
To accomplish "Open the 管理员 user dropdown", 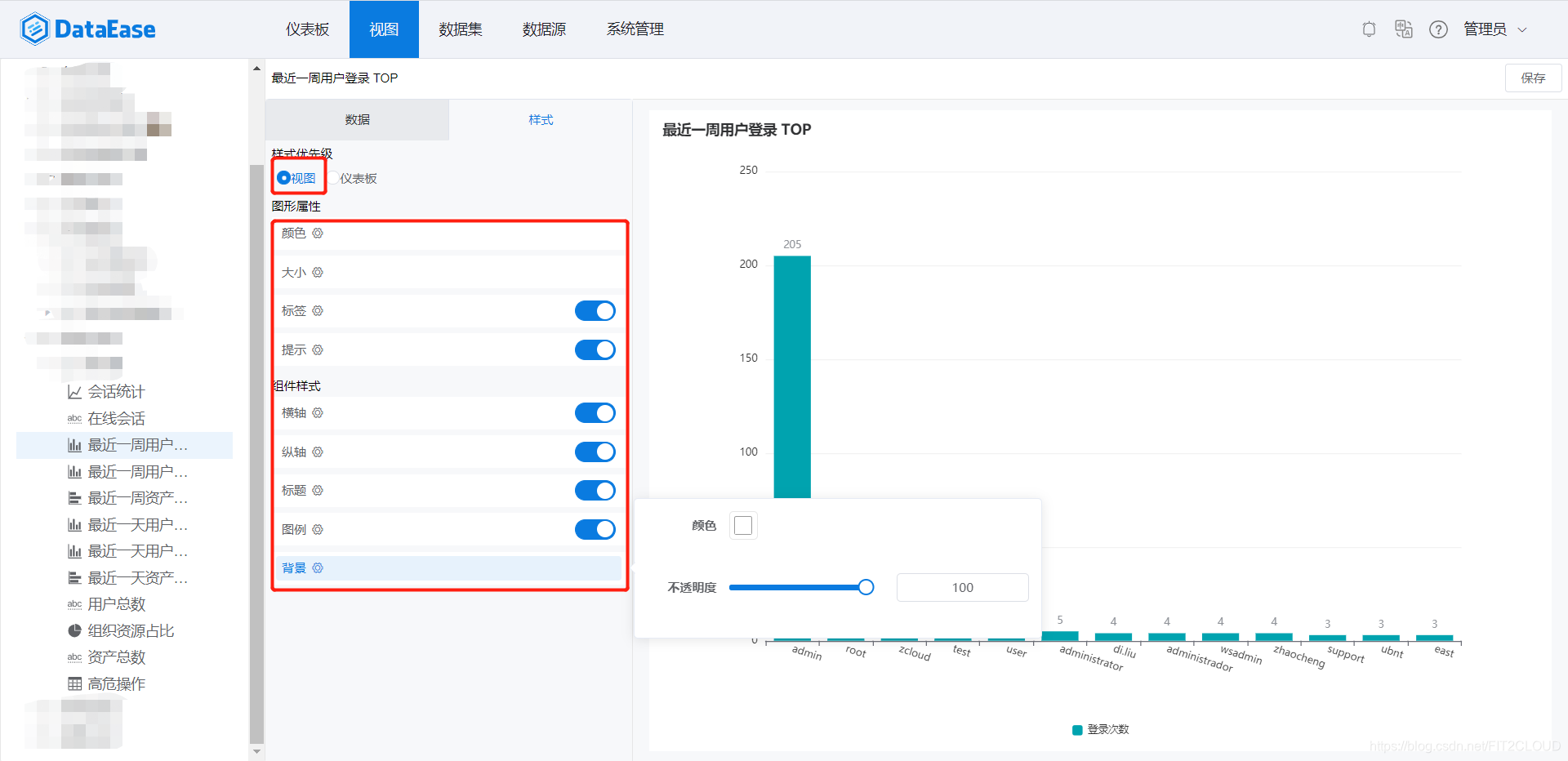I will coord(1494,29).
